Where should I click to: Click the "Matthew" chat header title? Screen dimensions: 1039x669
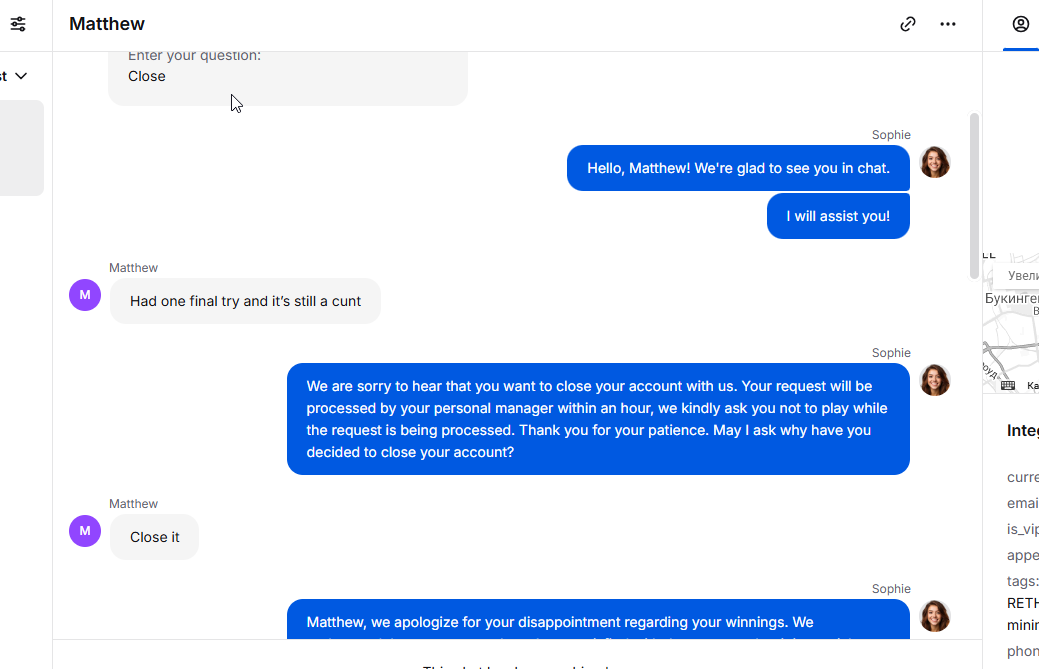[x=107, y=24]
